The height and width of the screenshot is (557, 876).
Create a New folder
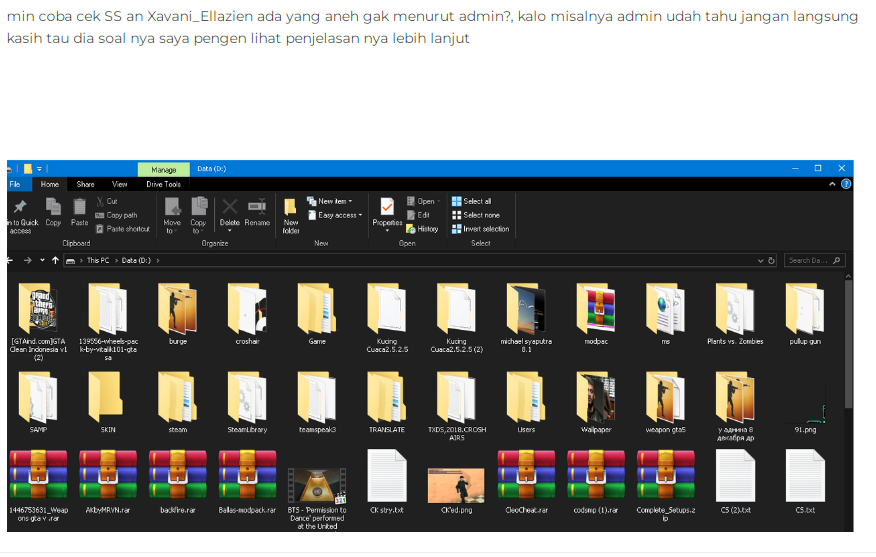[x=291, y=215]
